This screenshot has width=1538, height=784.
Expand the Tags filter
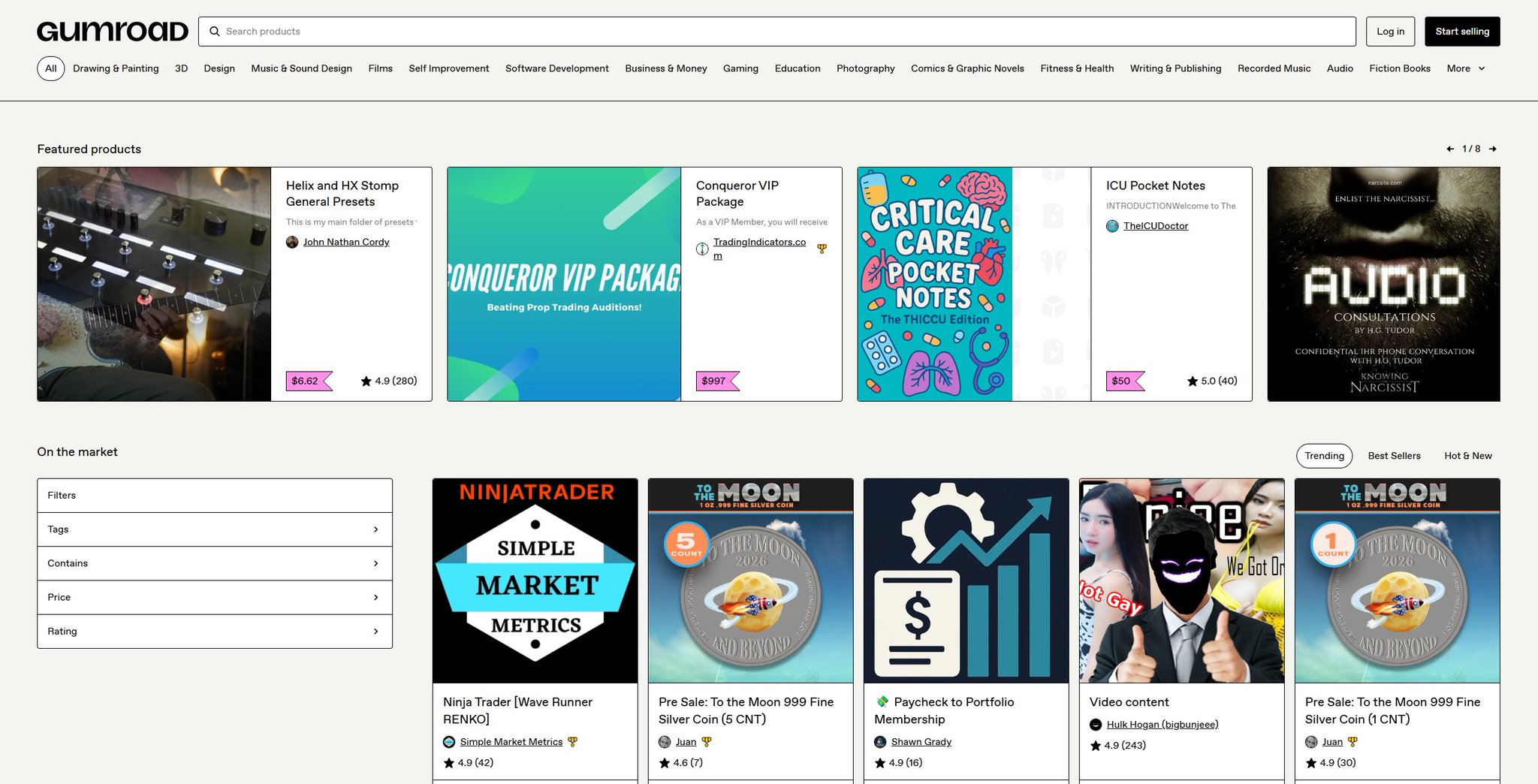pos(215,529)
